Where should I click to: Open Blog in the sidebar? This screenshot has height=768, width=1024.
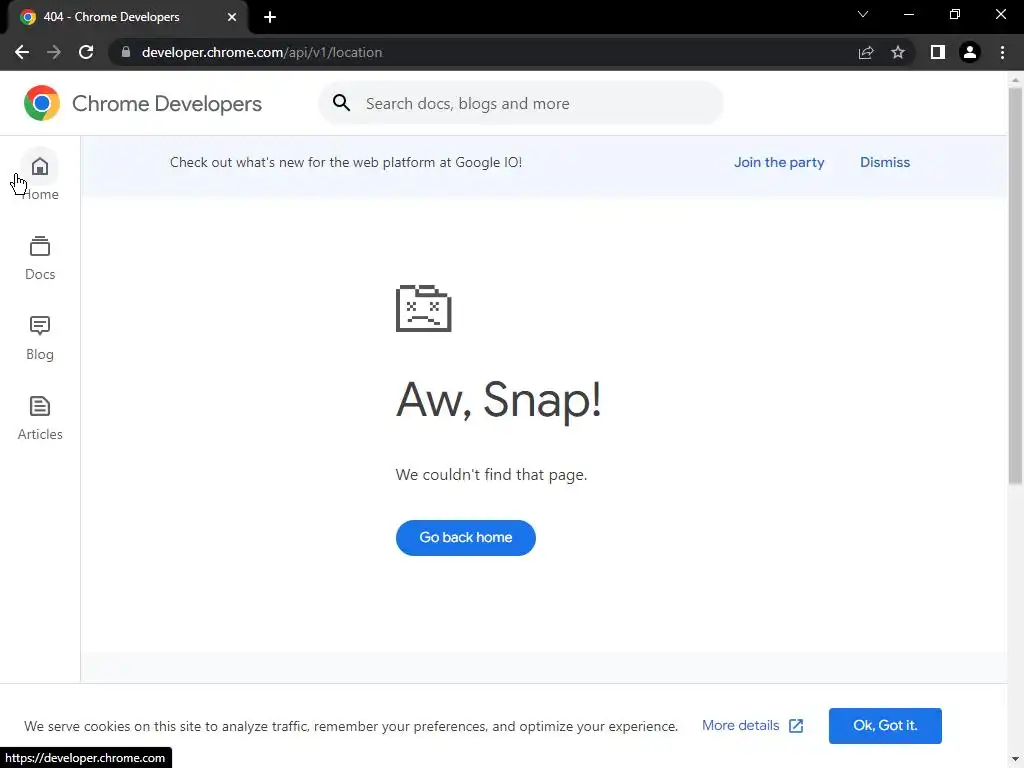(x=40, y=338)
